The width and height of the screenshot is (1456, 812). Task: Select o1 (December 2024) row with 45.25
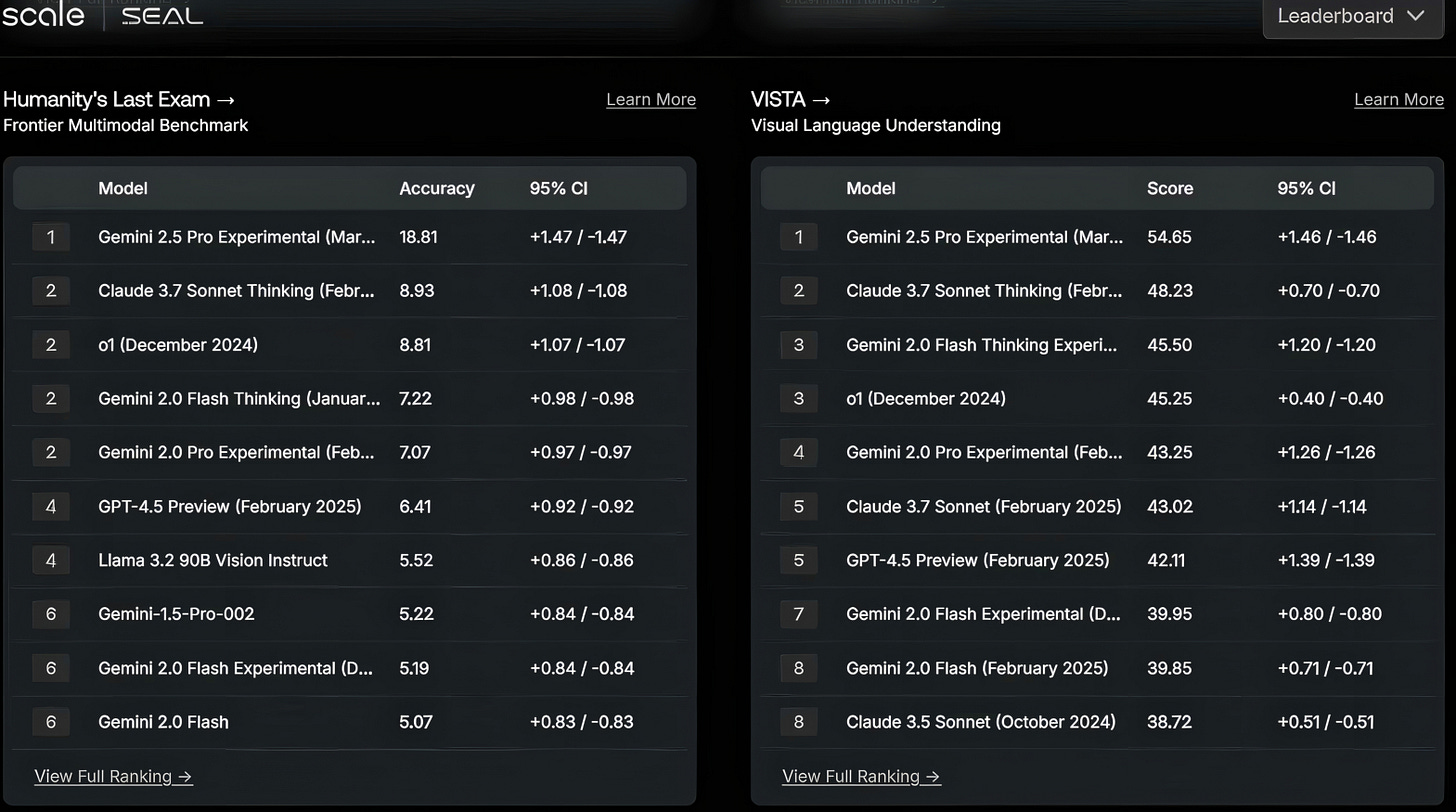(x=1098, y=399)
